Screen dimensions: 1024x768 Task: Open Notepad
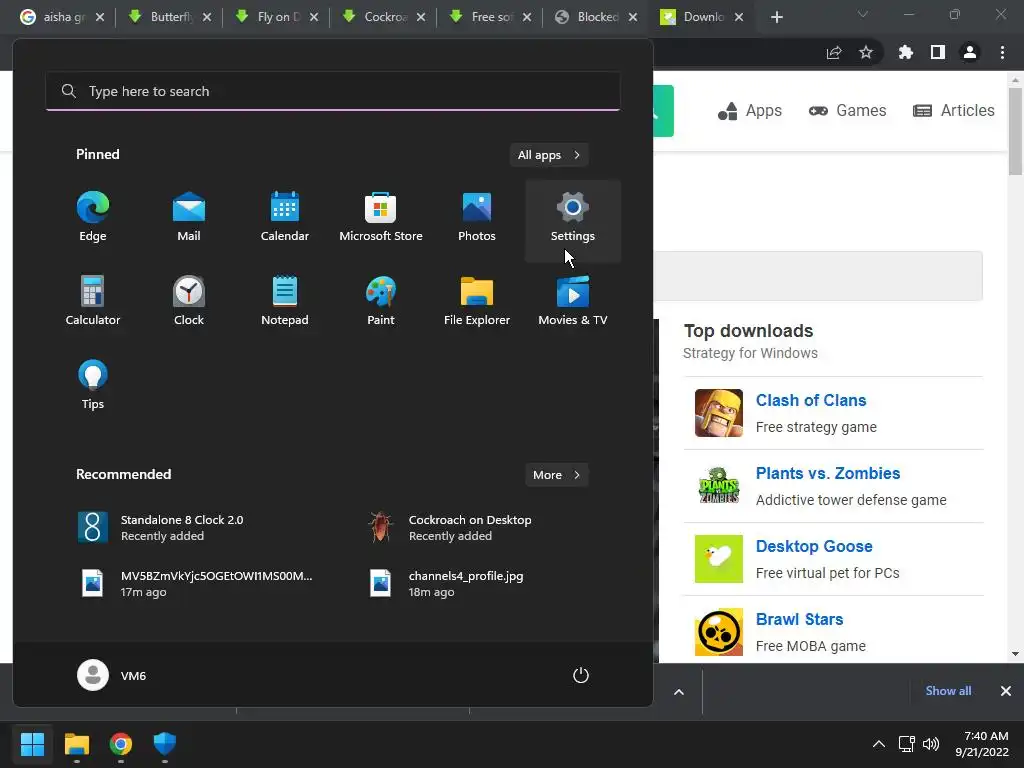coord(285,302)
